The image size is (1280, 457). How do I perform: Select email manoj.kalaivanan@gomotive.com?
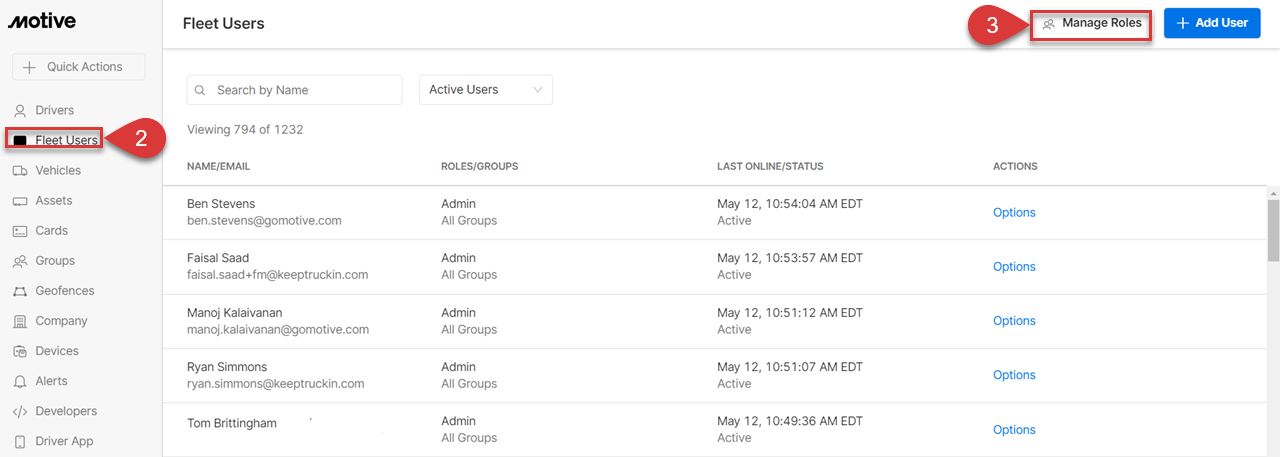click(278, 329)
